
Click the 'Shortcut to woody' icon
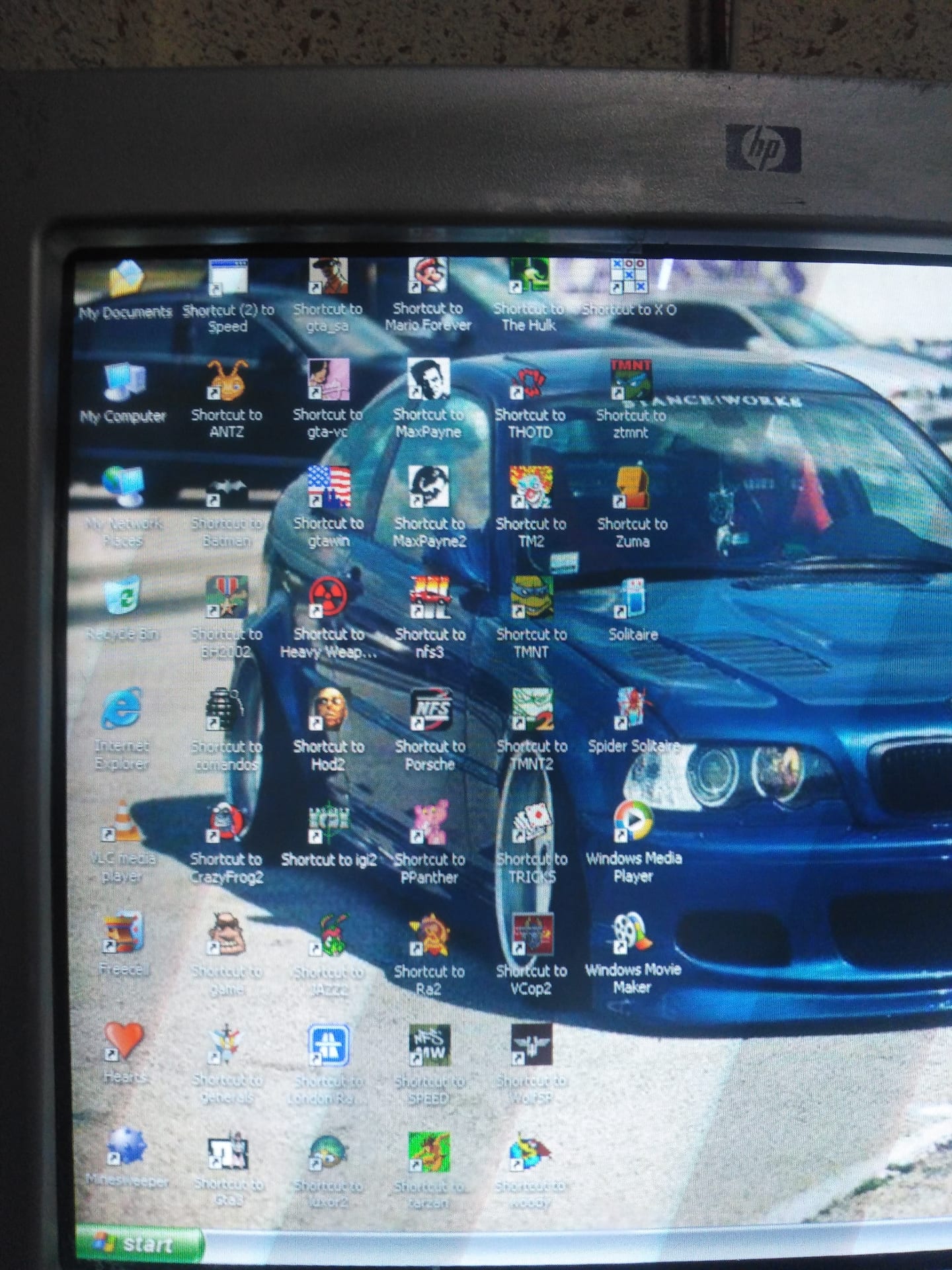531,1152
